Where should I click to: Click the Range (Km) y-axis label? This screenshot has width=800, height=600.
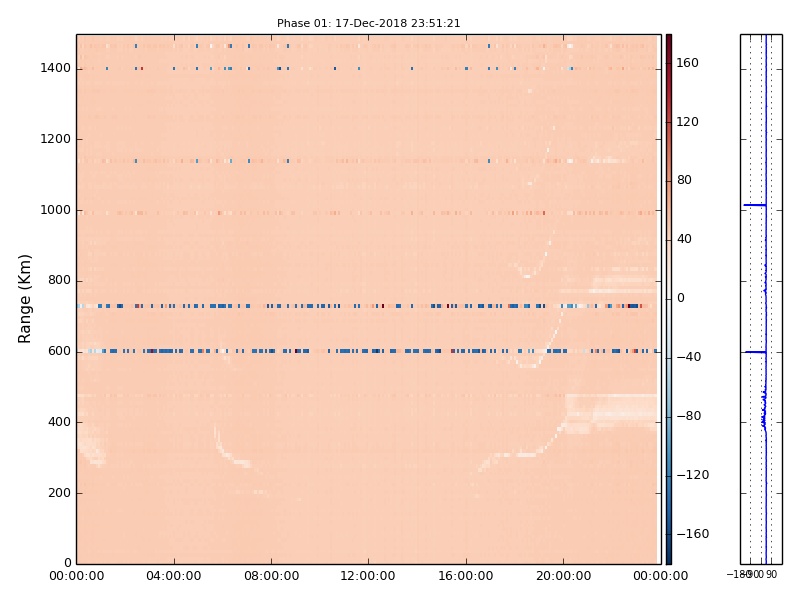(x=24, y=299)
